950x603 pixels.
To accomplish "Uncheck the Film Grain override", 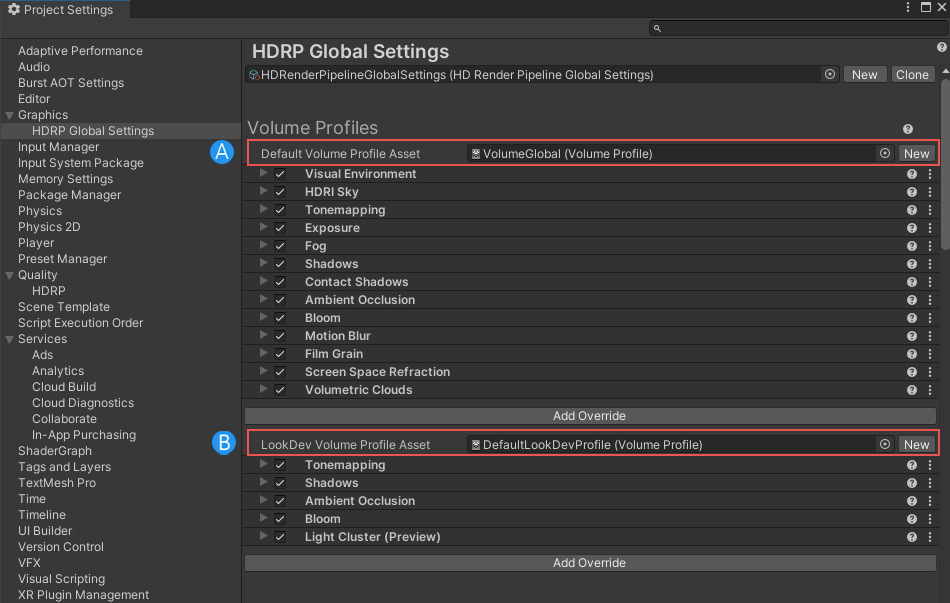I will tap(280, 354).
